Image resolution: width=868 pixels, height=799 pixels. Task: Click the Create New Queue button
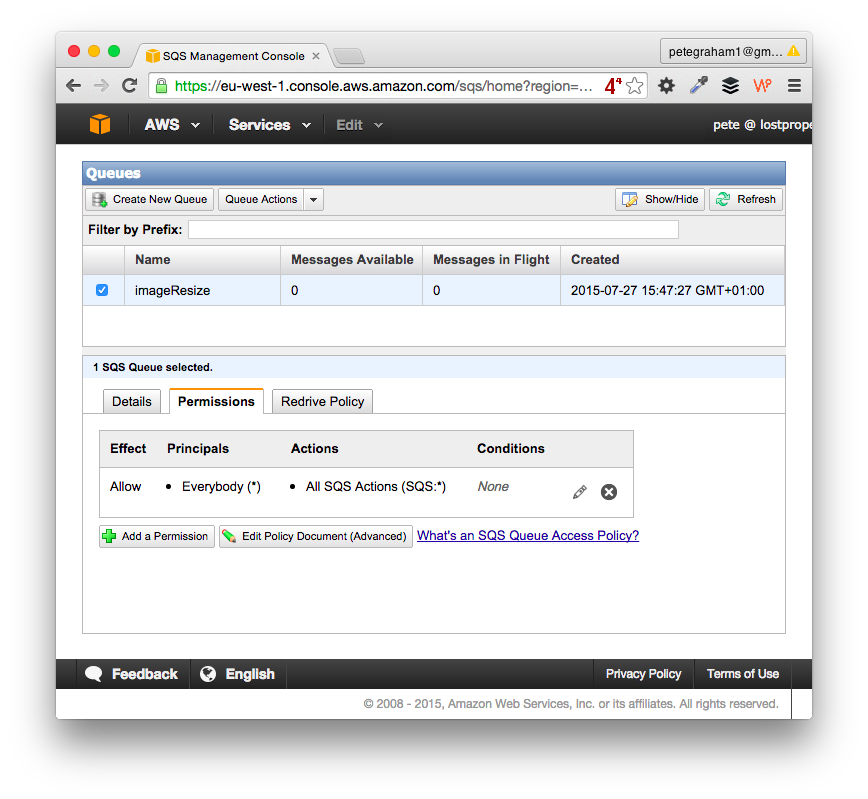pyautogui.click(x=150, y=200)
